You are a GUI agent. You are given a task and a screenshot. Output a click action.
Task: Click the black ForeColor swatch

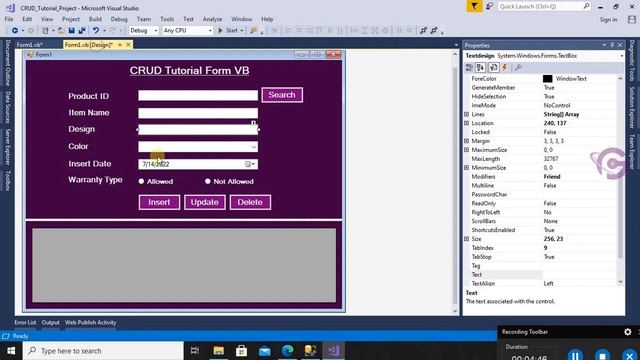[x=547, y=79]
